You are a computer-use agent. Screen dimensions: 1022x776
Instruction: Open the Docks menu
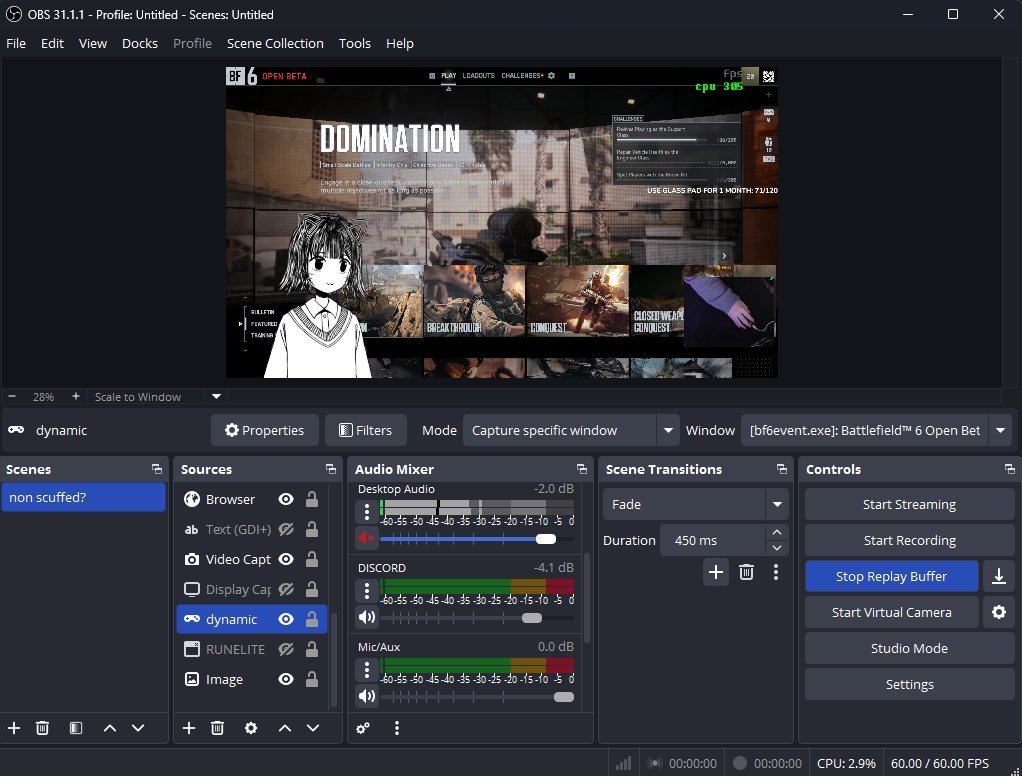point(140,43)
